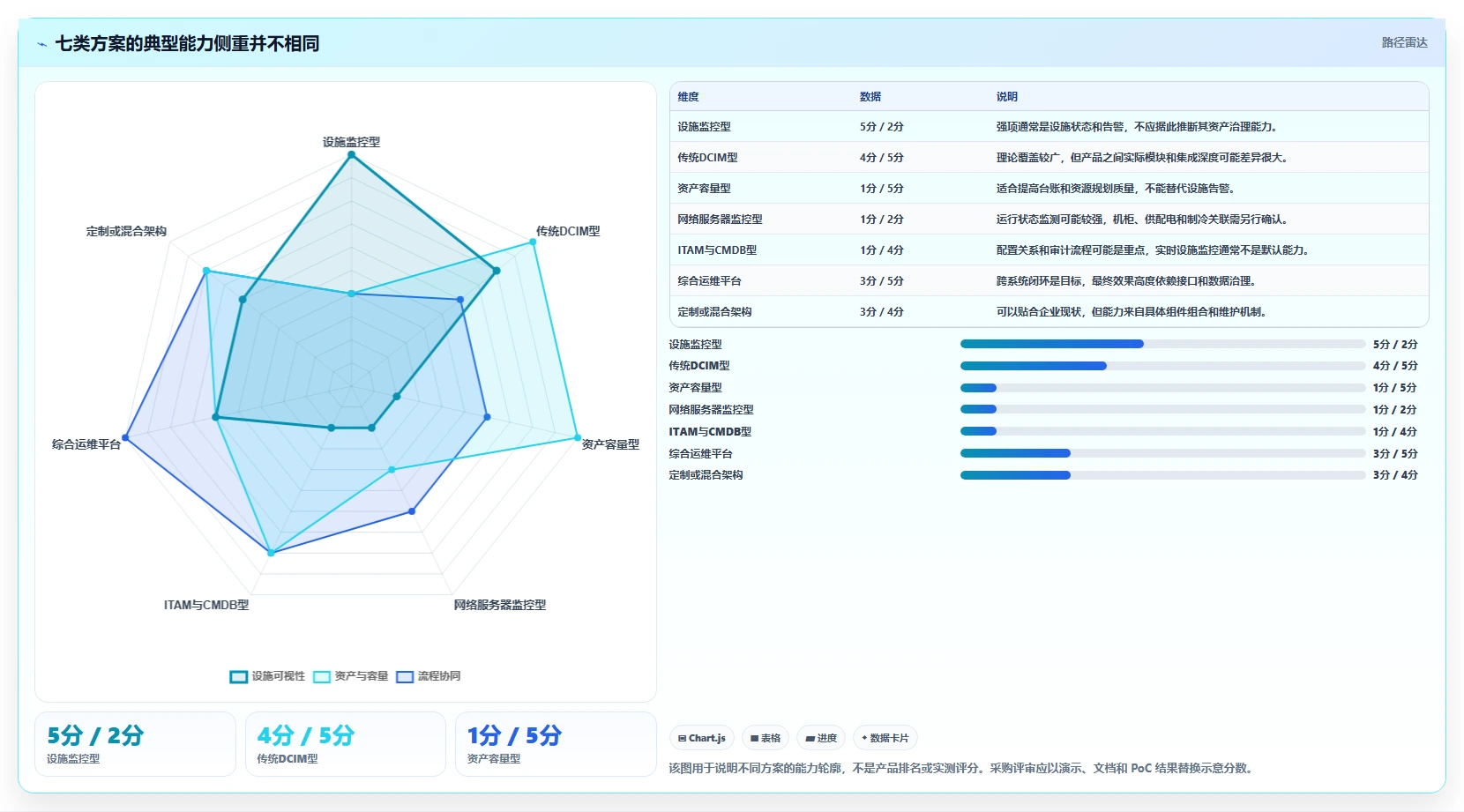Screen dimensions: 1464x812
Task: Click the 路径雷达 label in header
Action: (x=1404, y=42)
